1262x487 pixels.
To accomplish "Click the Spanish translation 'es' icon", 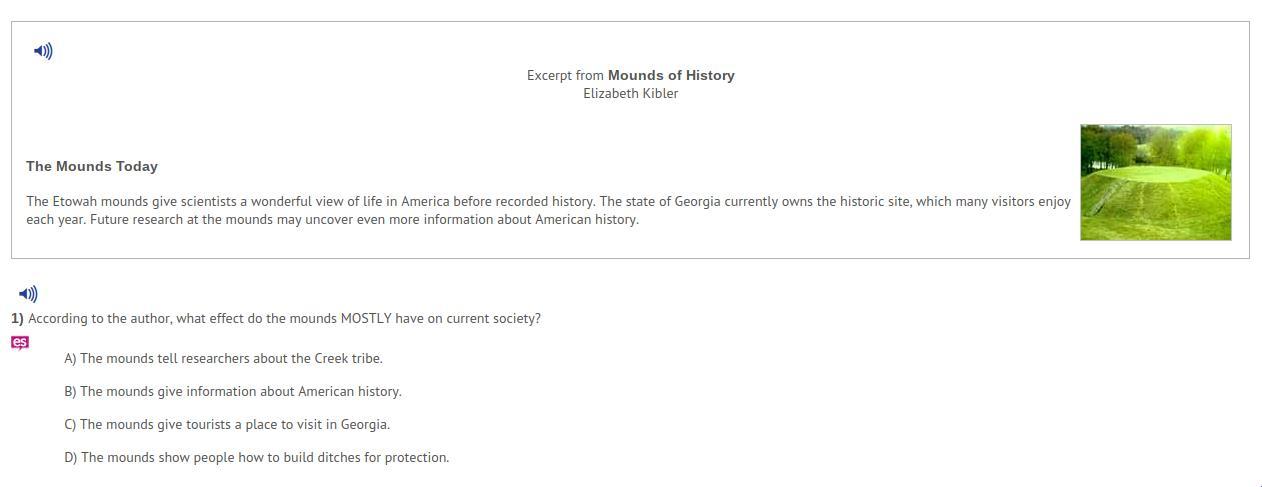I will 20,342.
